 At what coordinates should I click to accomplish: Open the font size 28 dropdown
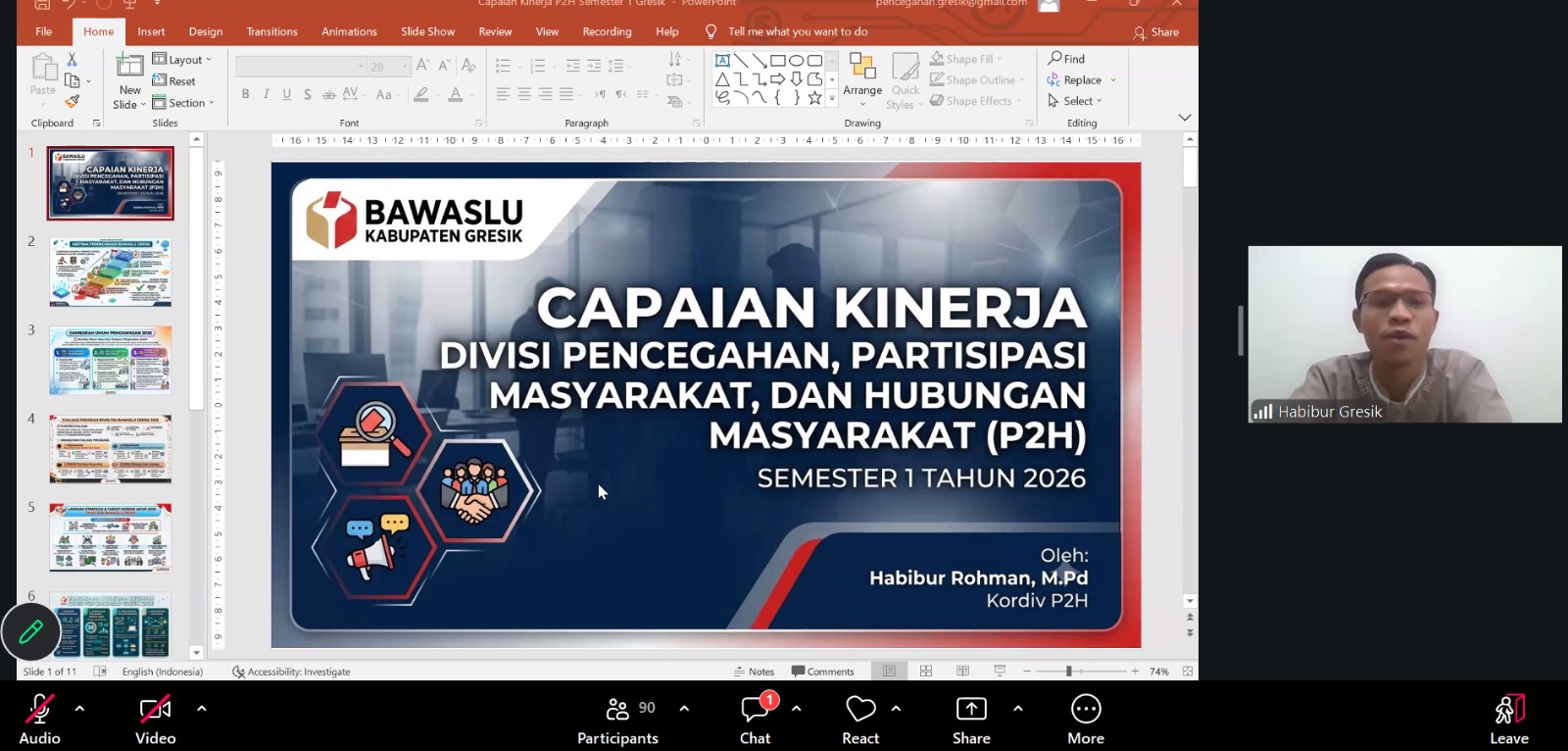point(389,66)
